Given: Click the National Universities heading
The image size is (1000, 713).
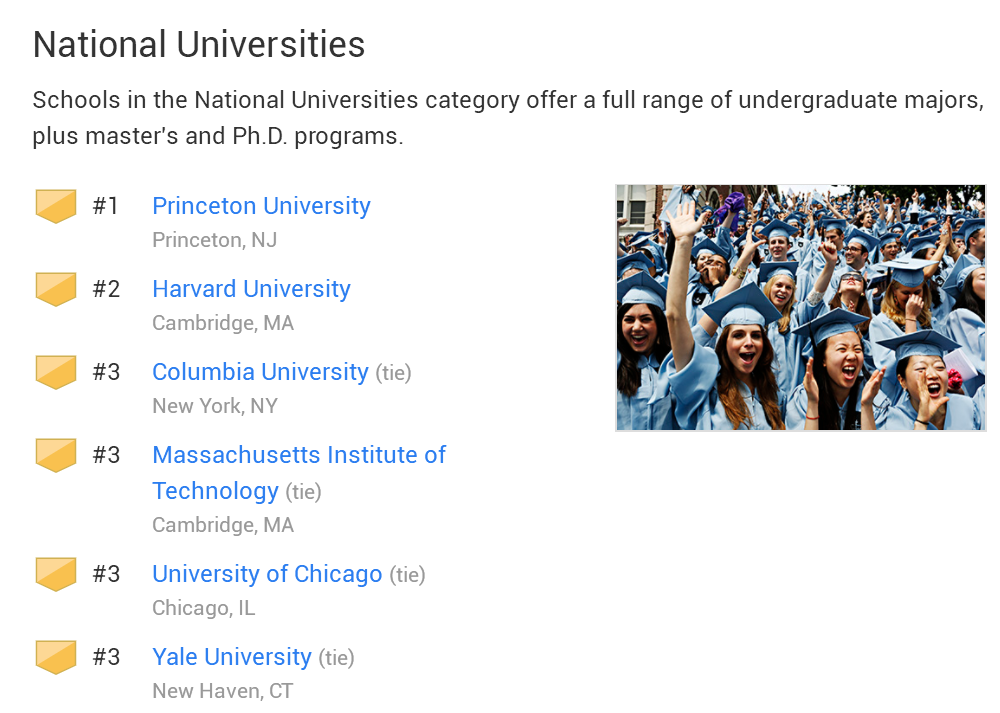Looking at the screenshot, I should tap(199, 45).
